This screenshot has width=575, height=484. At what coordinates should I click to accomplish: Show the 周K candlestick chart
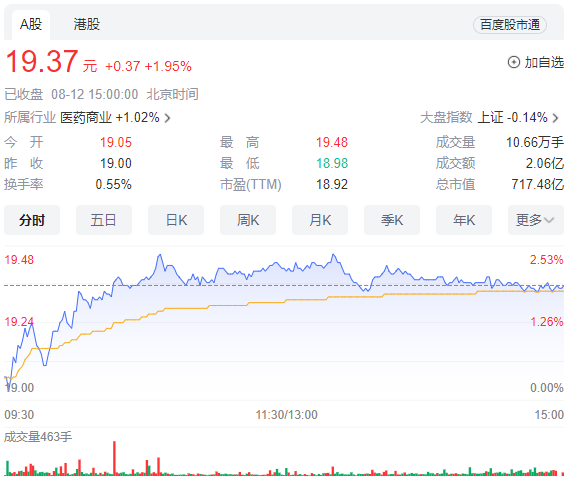point(248,220)
